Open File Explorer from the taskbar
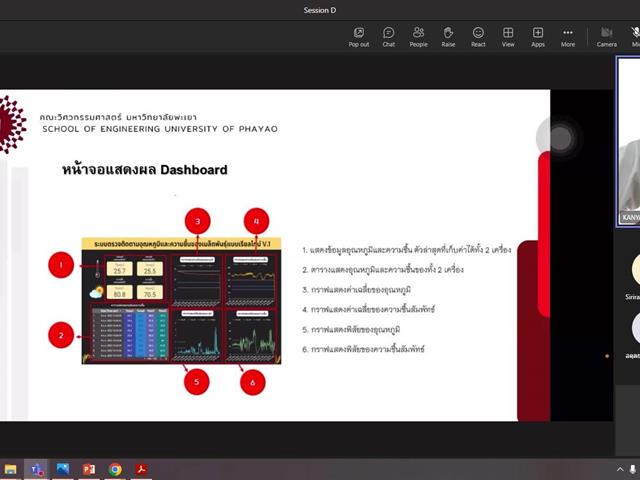This screenshot has height=480, width=640. pyautogui.click(x=10, y=469)
